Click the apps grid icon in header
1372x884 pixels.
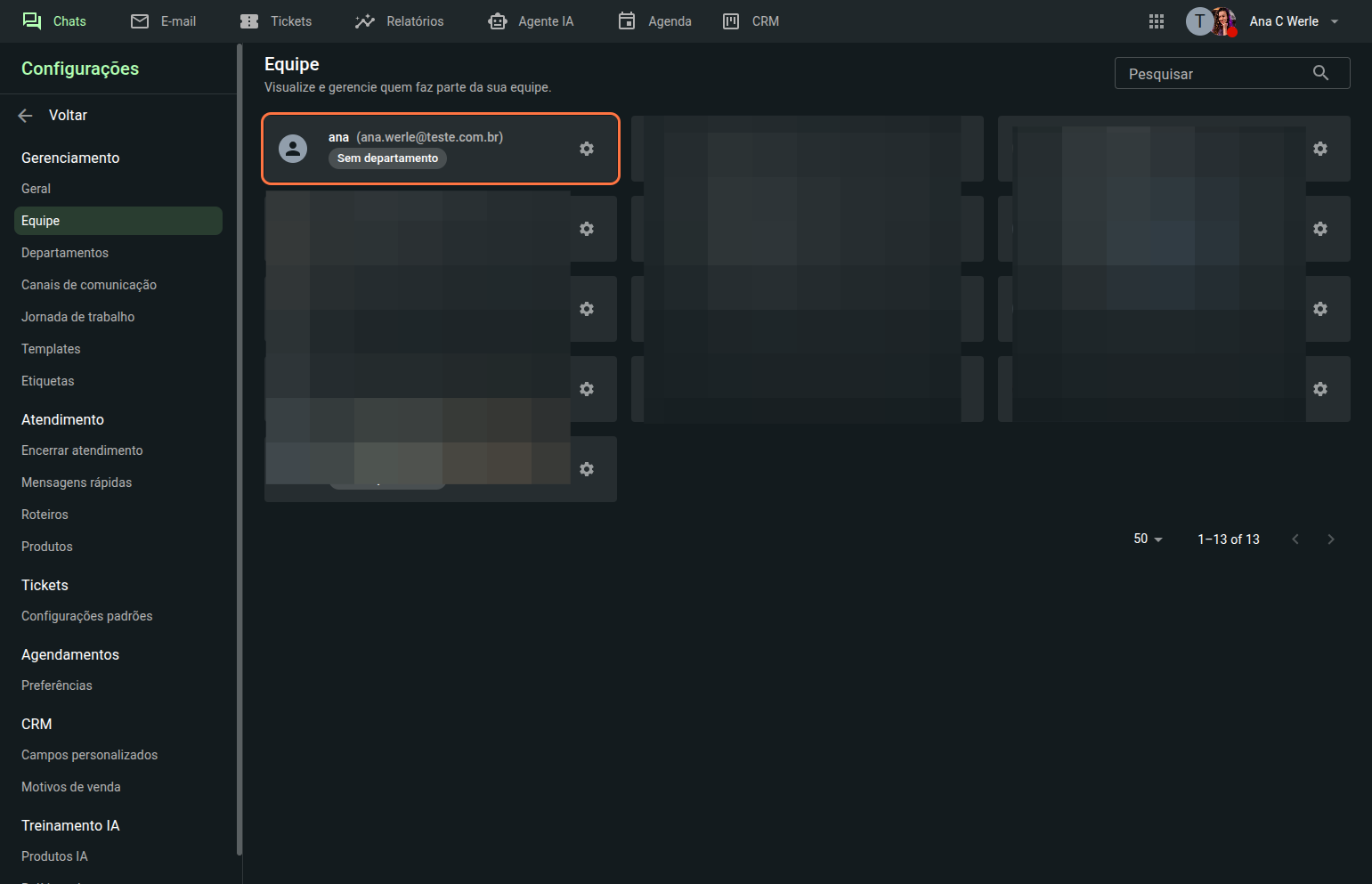pos(1156,21)
